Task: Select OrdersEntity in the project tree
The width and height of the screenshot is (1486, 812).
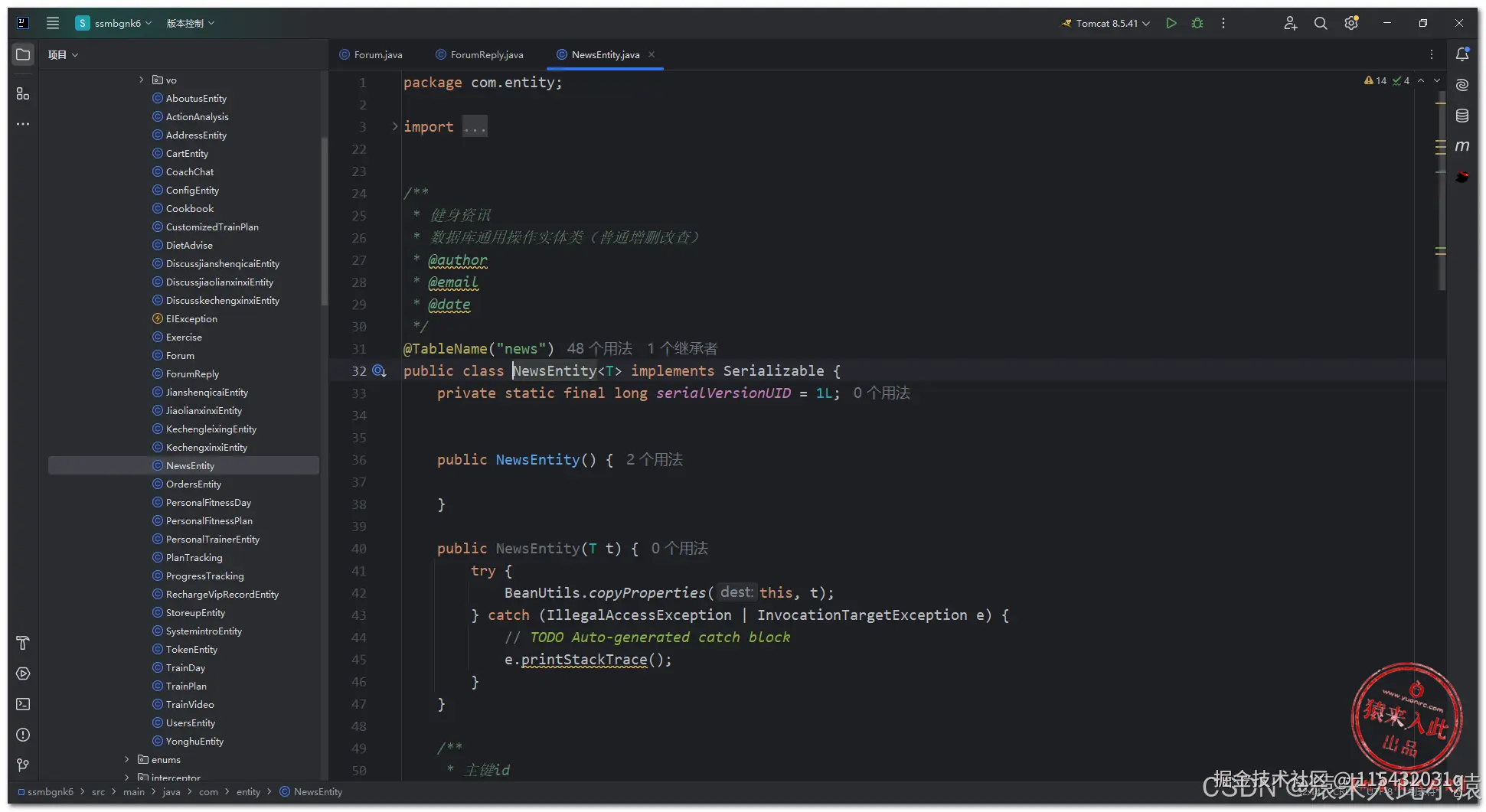Action: (193, 484)
